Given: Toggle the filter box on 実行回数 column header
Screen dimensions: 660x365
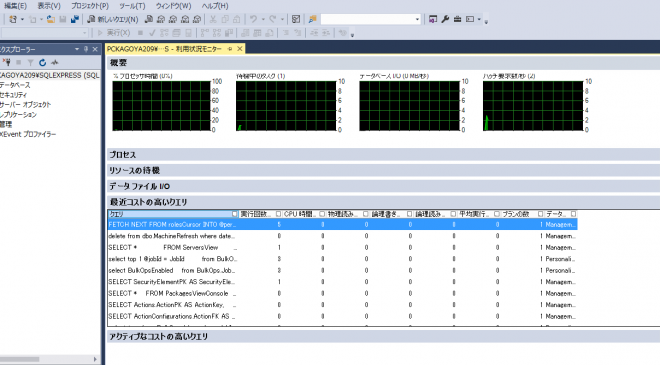Looking at the screenshot, I should [278, 214].
